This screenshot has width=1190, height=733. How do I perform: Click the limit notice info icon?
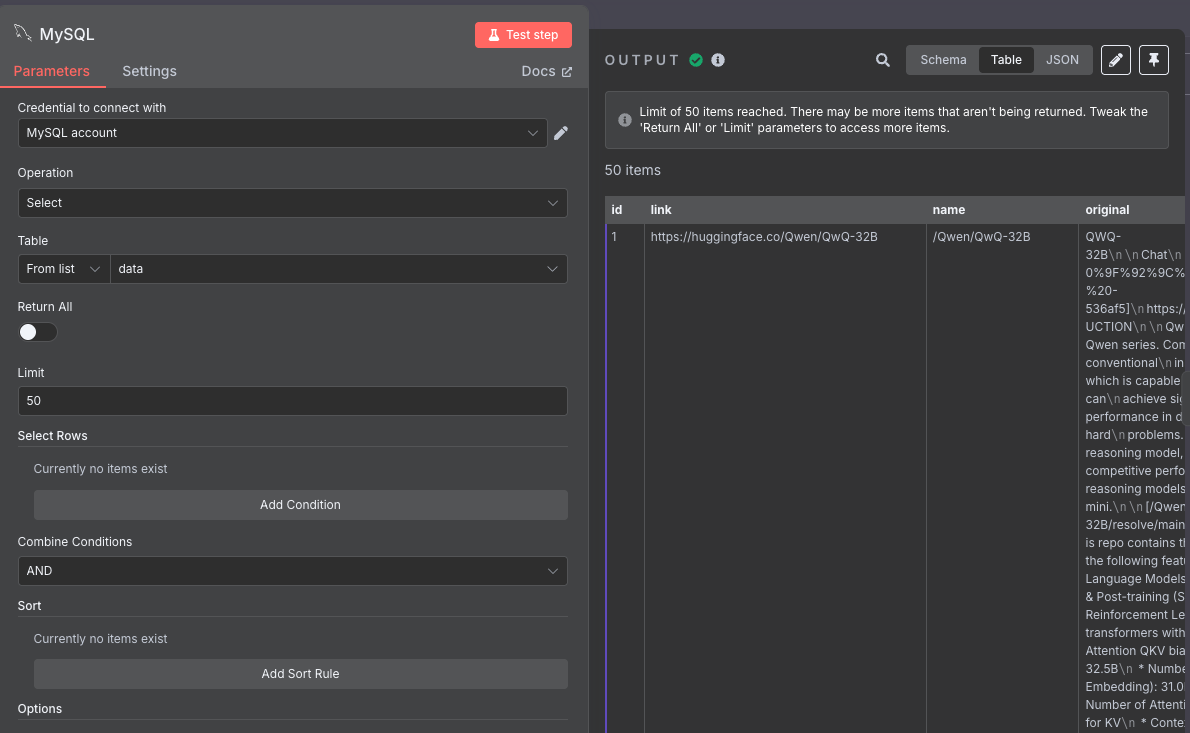pos(625,120)
